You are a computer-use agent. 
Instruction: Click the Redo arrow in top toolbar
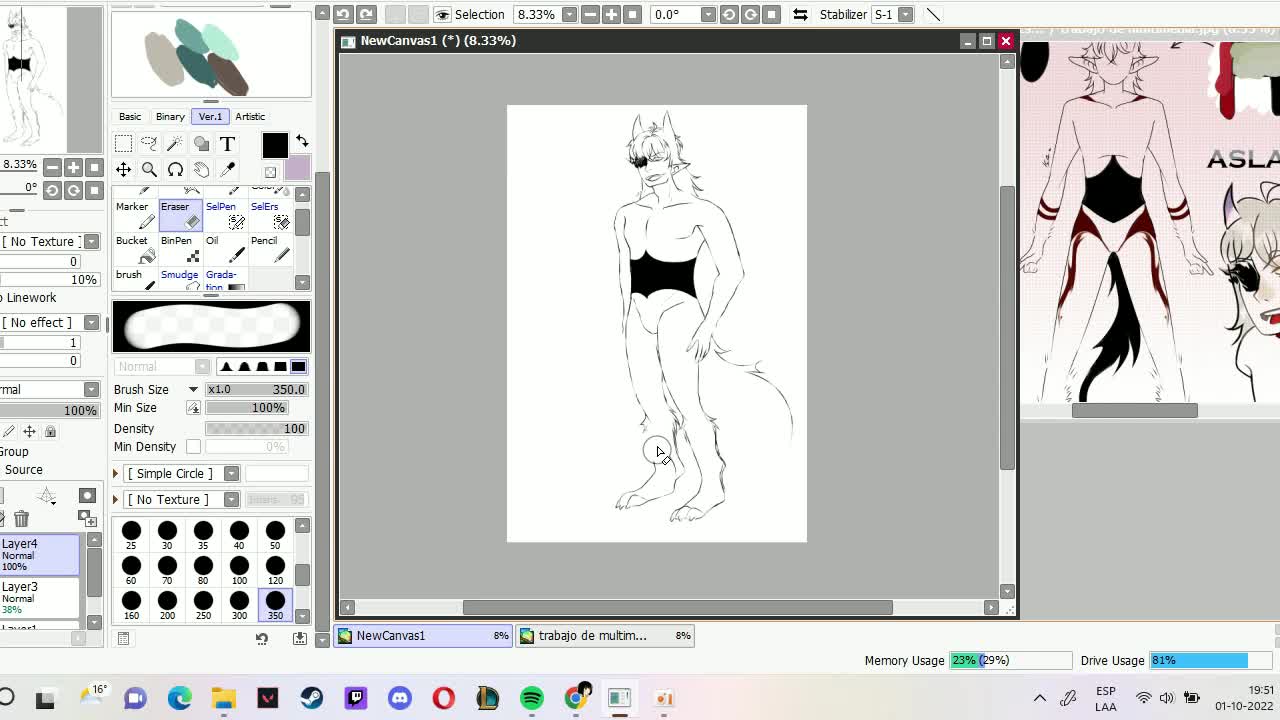[x=366, y=14]
